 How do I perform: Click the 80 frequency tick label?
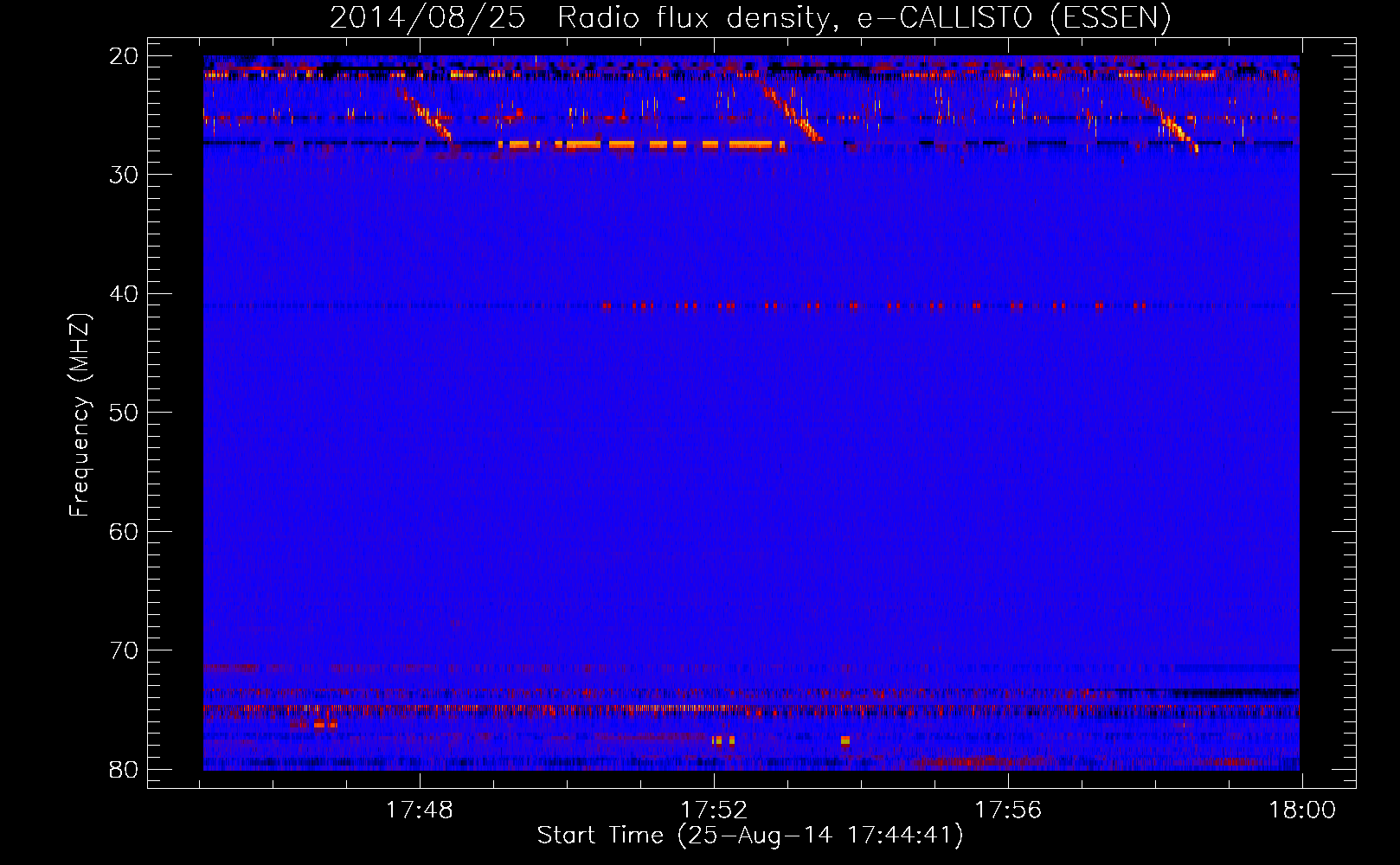[124, 769]
